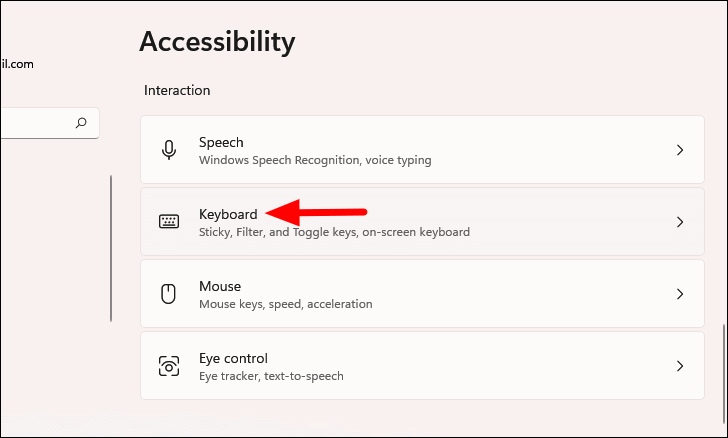Click the magnifier icon in the search box
This screenshot has height=438, width=728.
[81, 123]
